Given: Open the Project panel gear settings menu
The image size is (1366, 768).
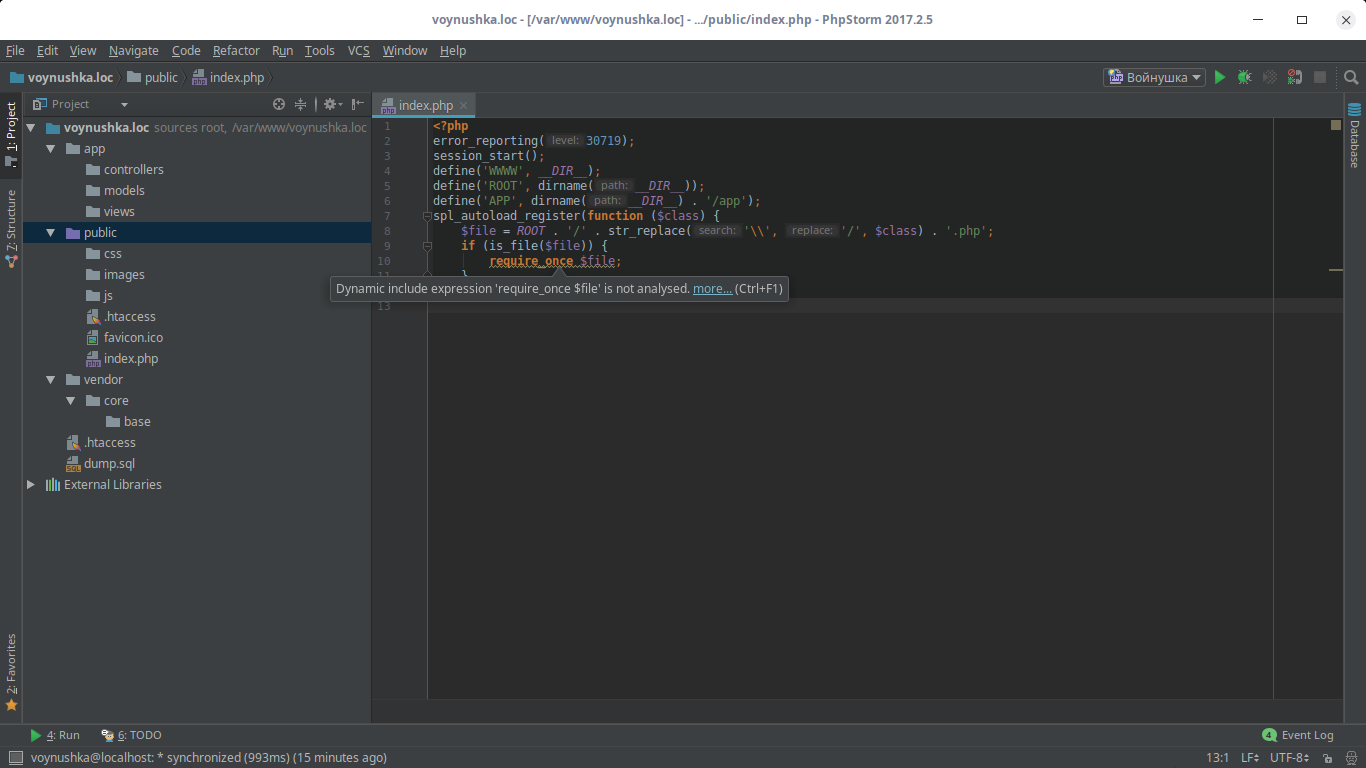Looking at the screenshot, I should (332, 104).
